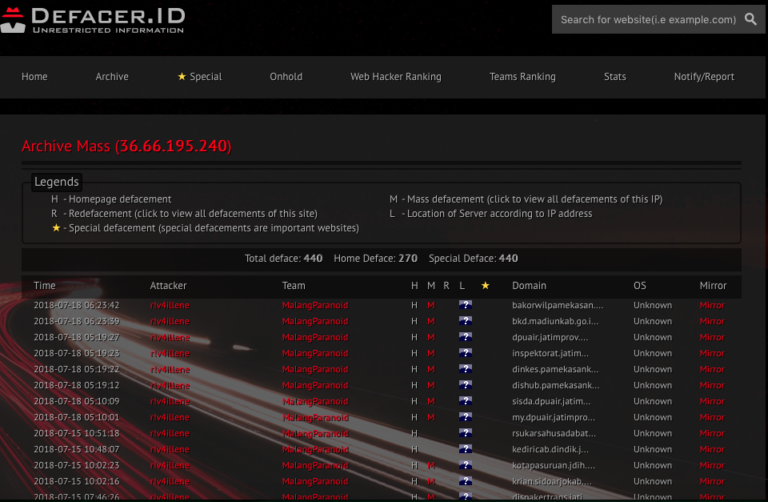Screen dimensions: 768x502
Task: Select domain kediricab.dindik.j... cell
Action: pyautogui.click(x=551, y=449)
